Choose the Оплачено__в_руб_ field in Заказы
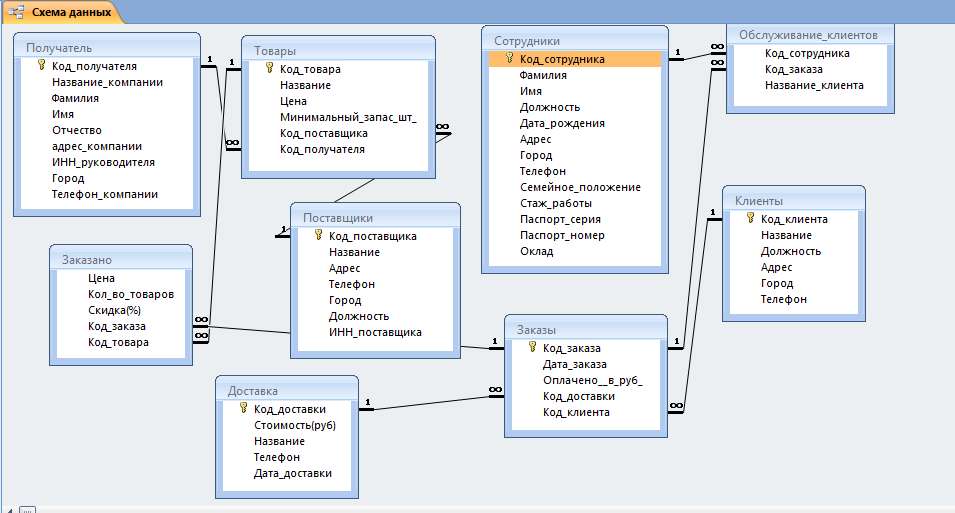The width and height of the screenshot is (955, 513). (x=592, y=380)
